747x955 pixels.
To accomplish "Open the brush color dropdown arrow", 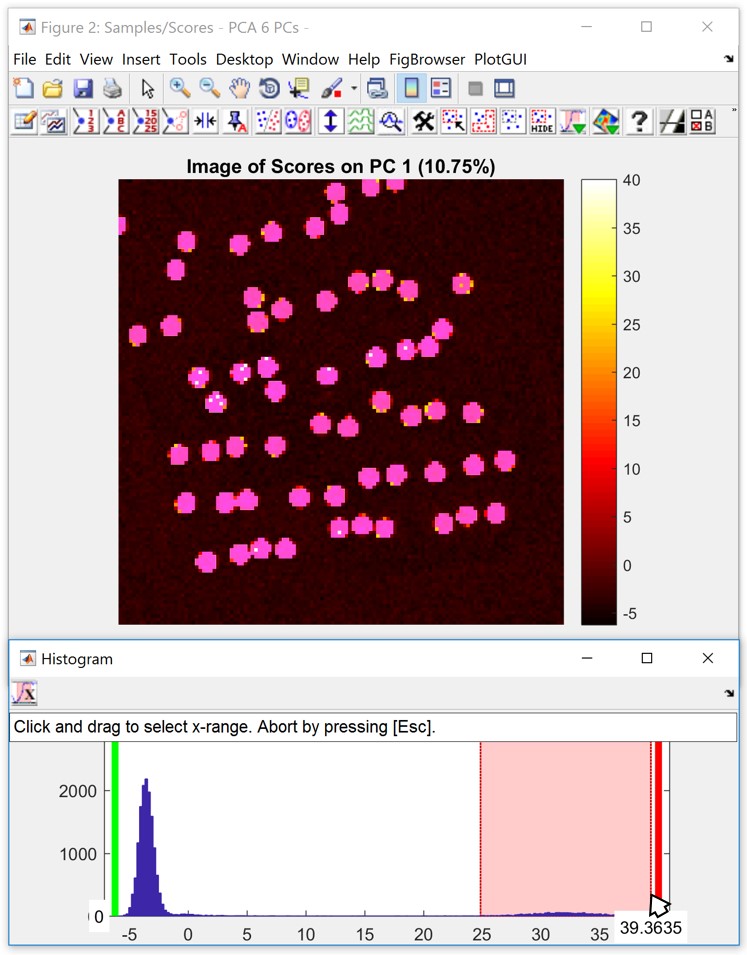I will tap(353, 89).
